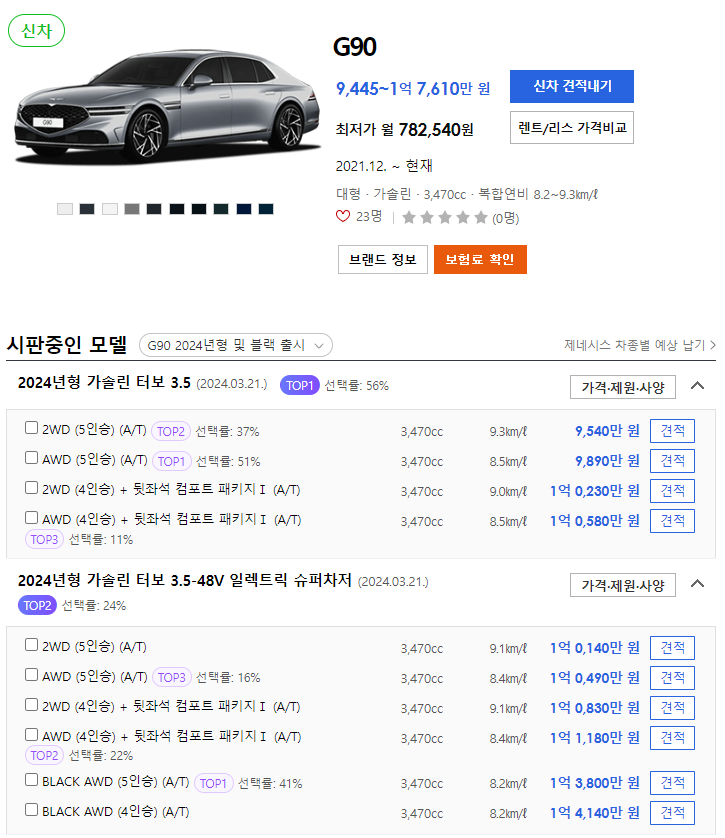Open 가격·제원·사양 for 48V 일렉트릭 슈퍼차저
Viewport: 725px width, 838px height.
622,585
